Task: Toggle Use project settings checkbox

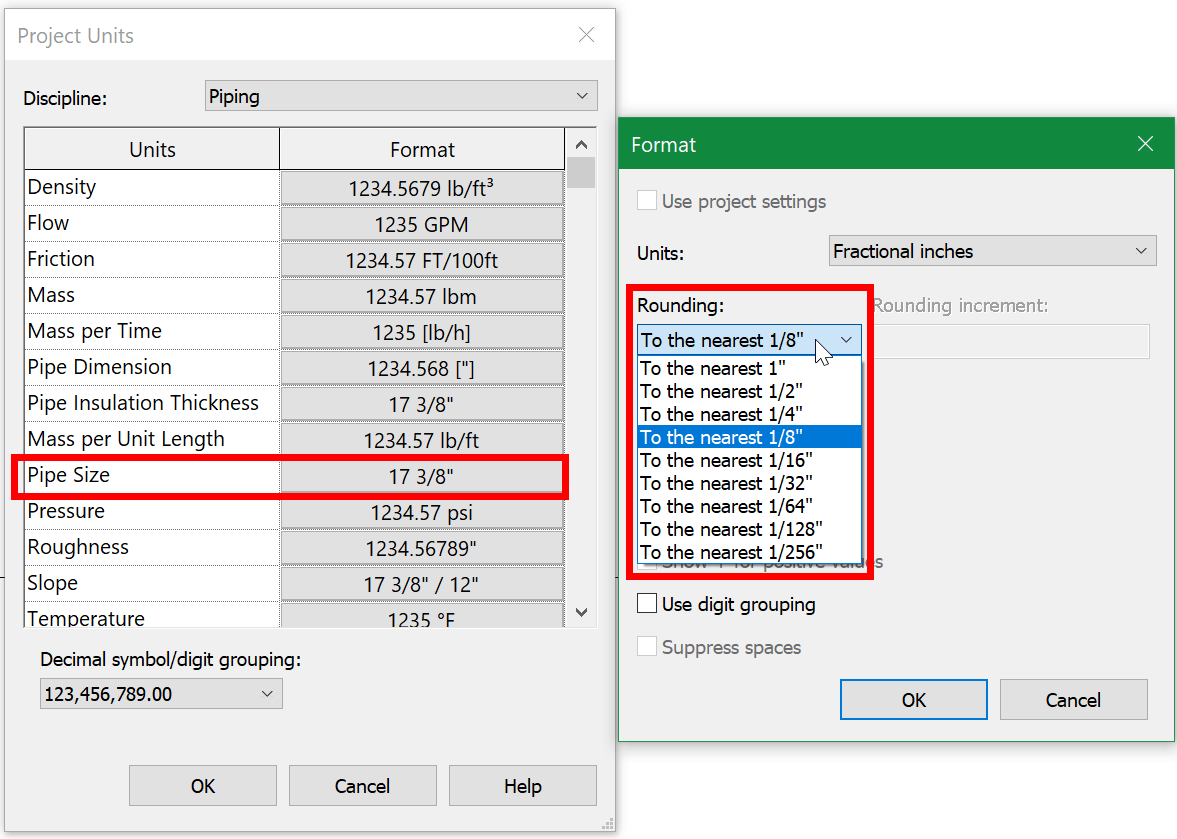Action: point(646,200)
